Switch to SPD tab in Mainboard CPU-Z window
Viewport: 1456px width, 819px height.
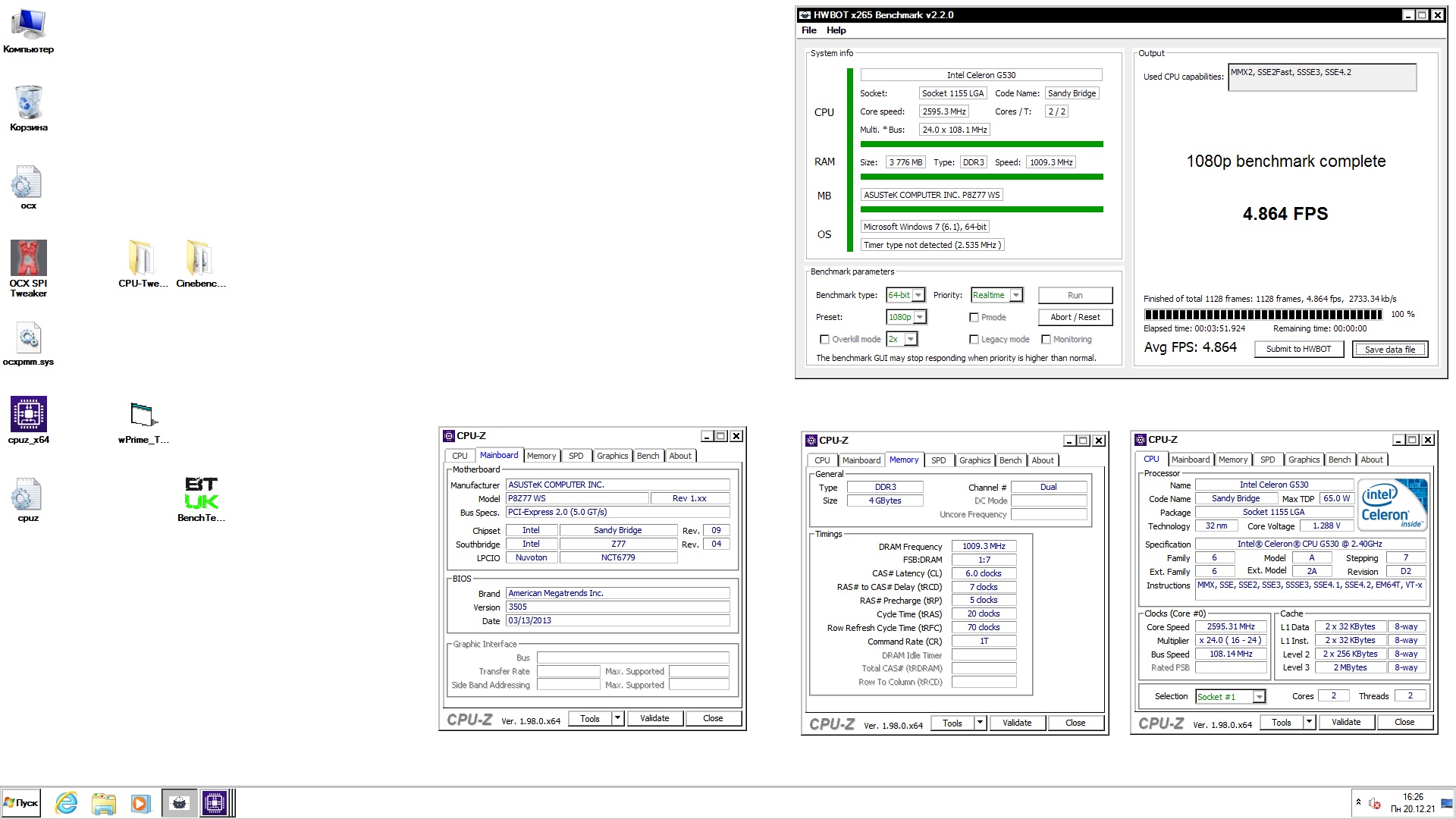(576, 456)
